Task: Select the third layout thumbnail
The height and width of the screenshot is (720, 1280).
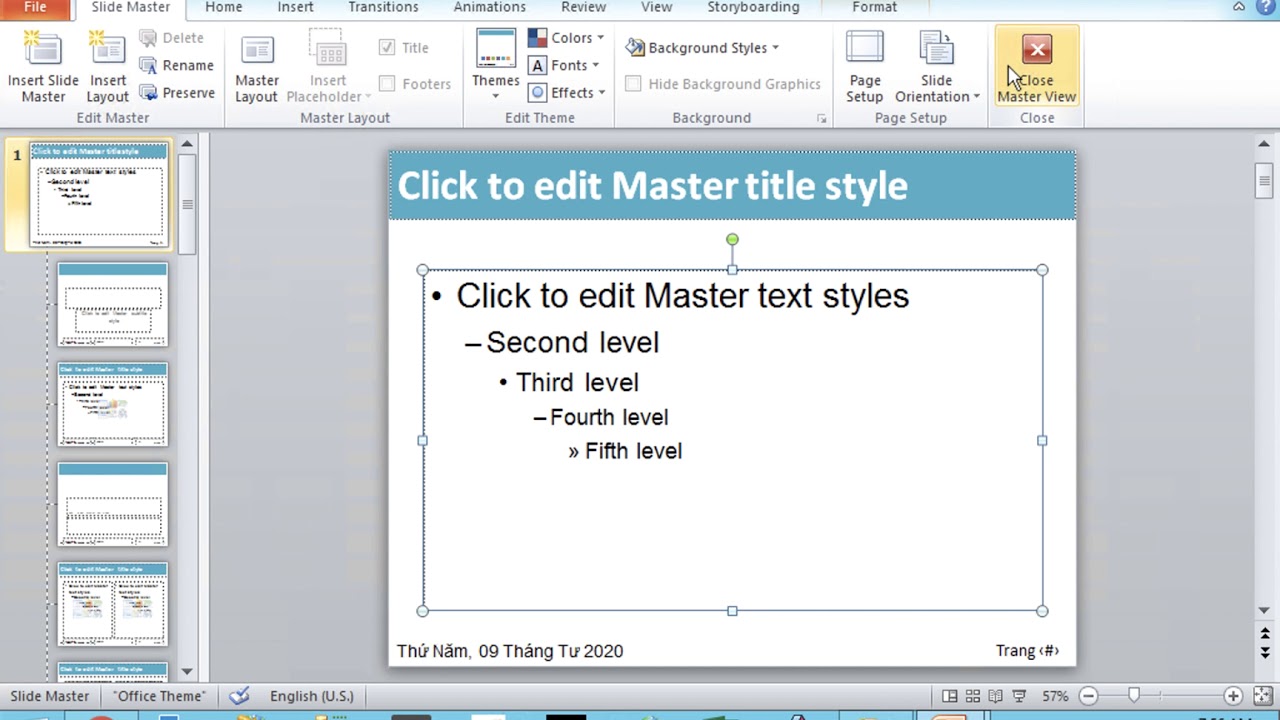Action: point(113,404)
